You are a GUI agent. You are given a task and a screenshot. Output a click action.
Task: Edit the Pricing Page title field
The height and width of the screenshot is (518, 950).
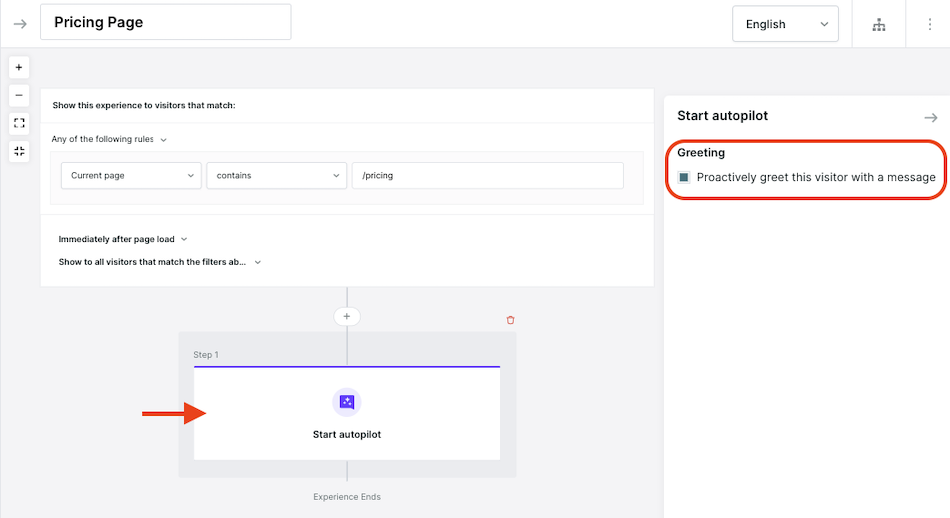coord(165,22)
